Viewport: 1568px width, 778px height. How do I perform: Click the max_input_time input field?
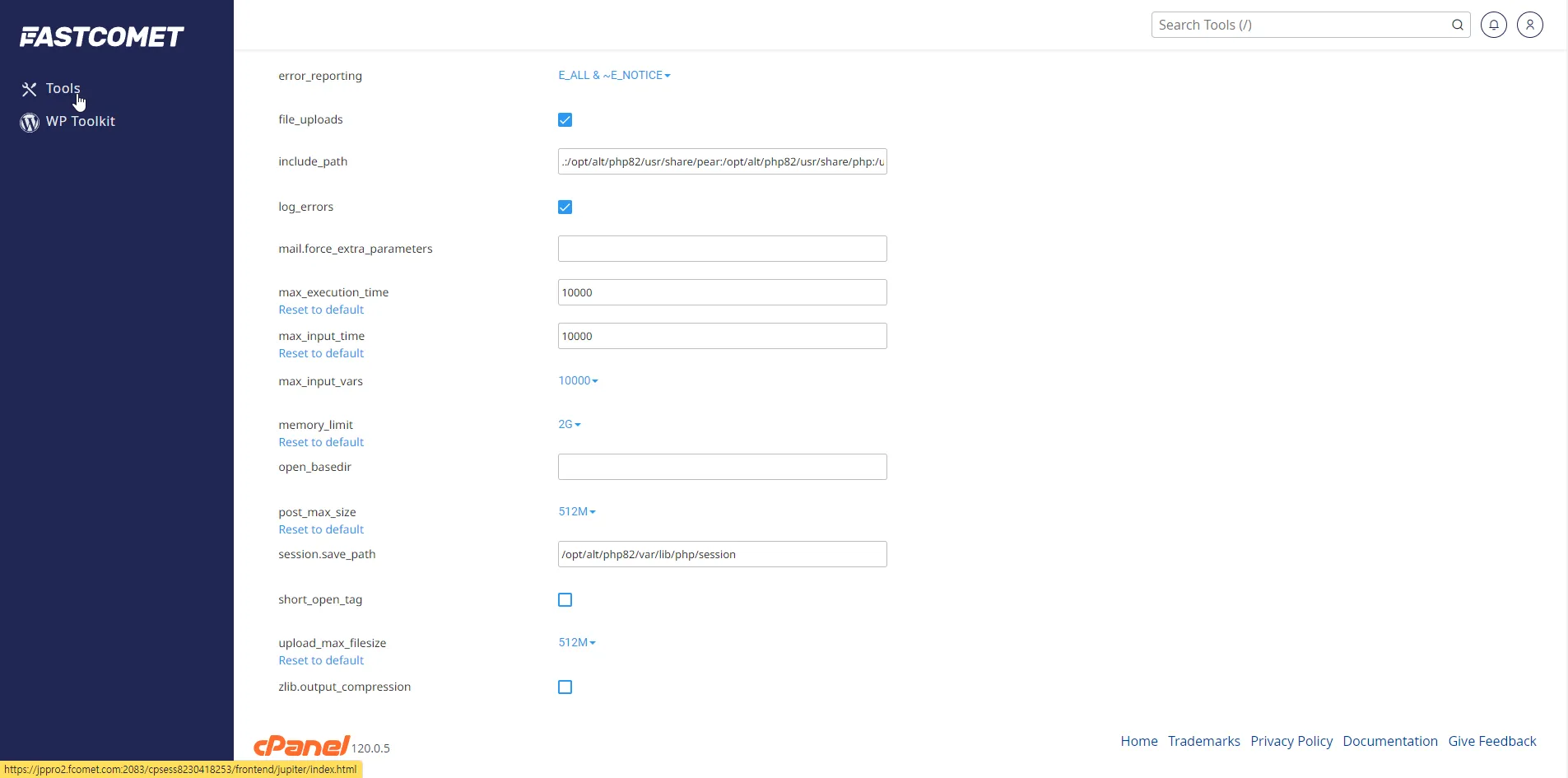[x=723, y=336]
